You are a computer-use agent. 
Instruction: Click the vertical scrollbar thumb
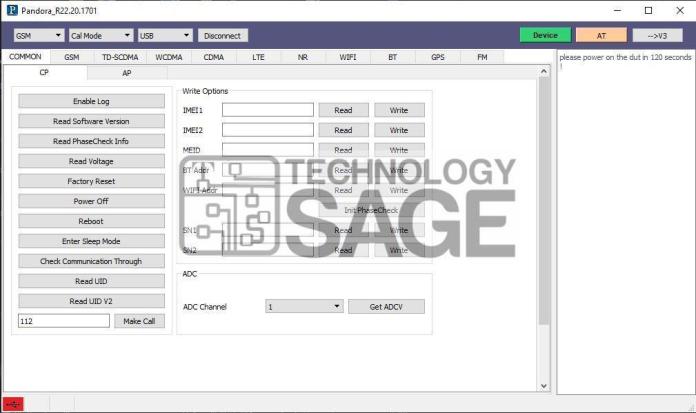(x=544, y=201)
